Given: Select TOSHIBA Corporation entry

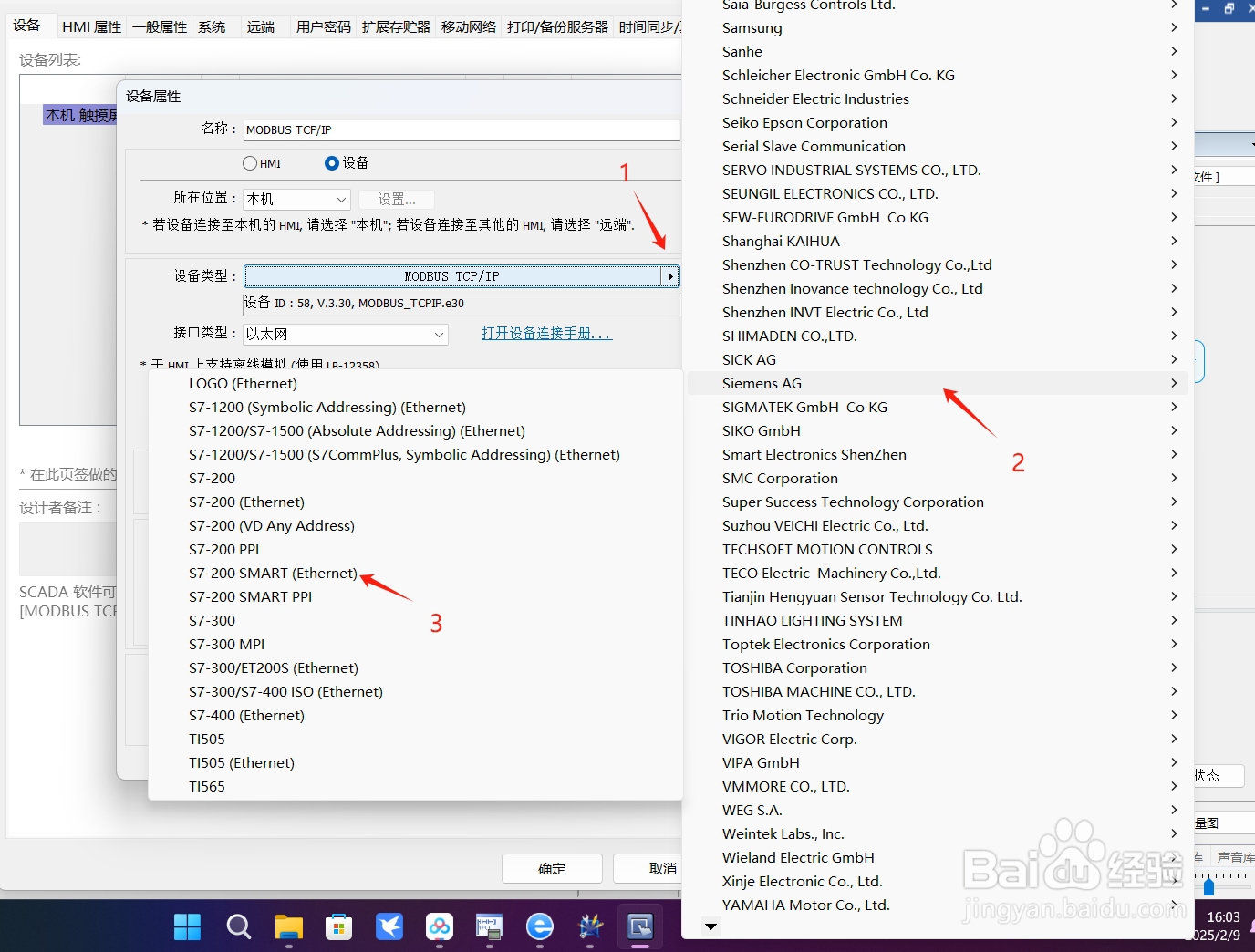Looking at the screenshot, I should [x=937, y=668].
